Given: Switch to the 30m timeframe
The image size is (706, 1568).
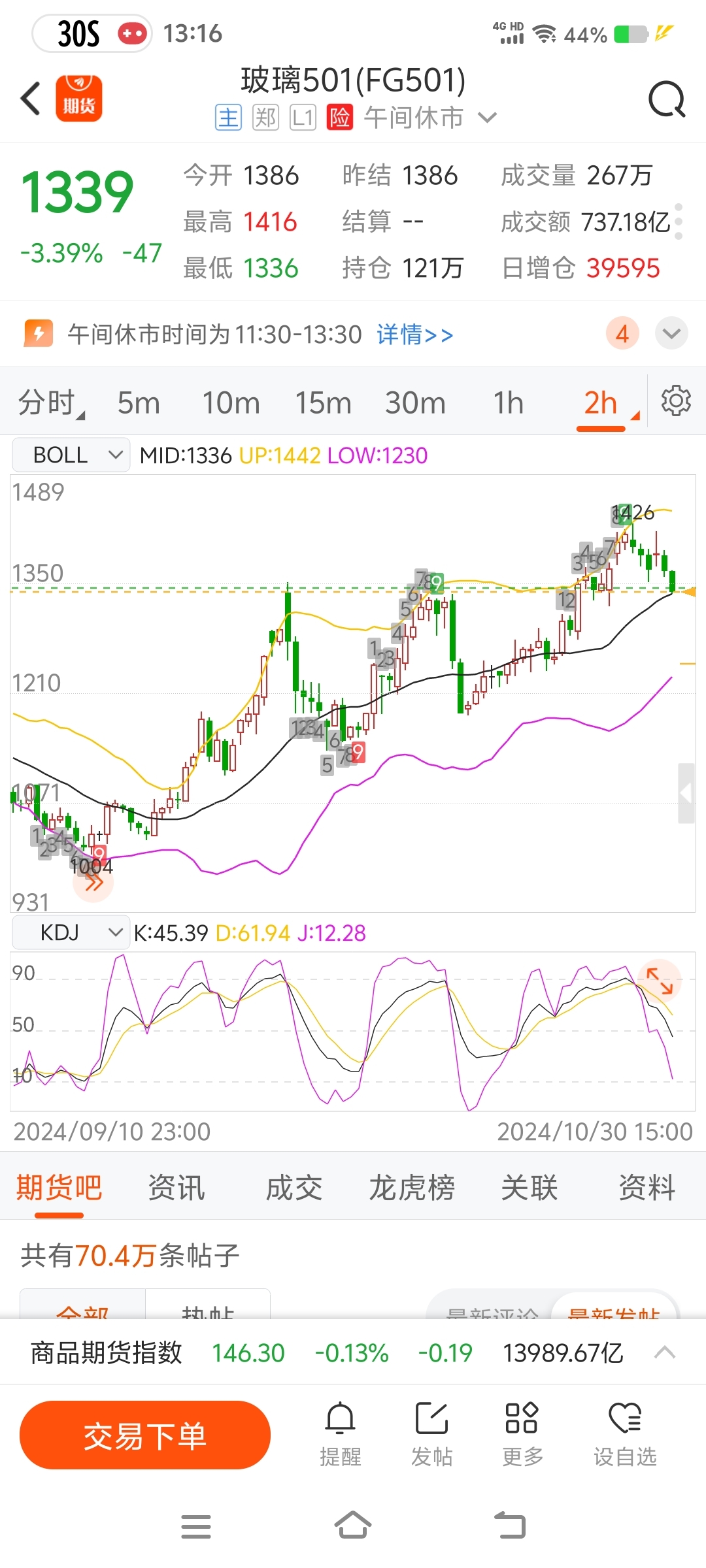Looking at the screenshot, I should [415, 402].
